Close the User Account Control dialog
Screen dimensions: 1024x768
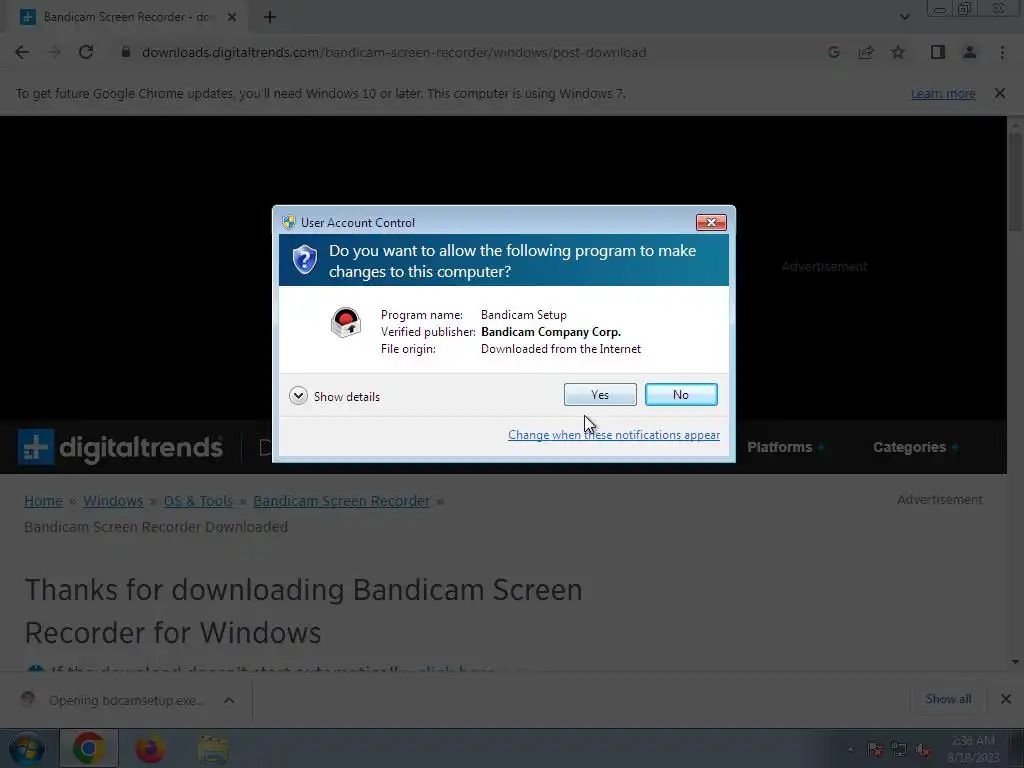tap(711, 223)
